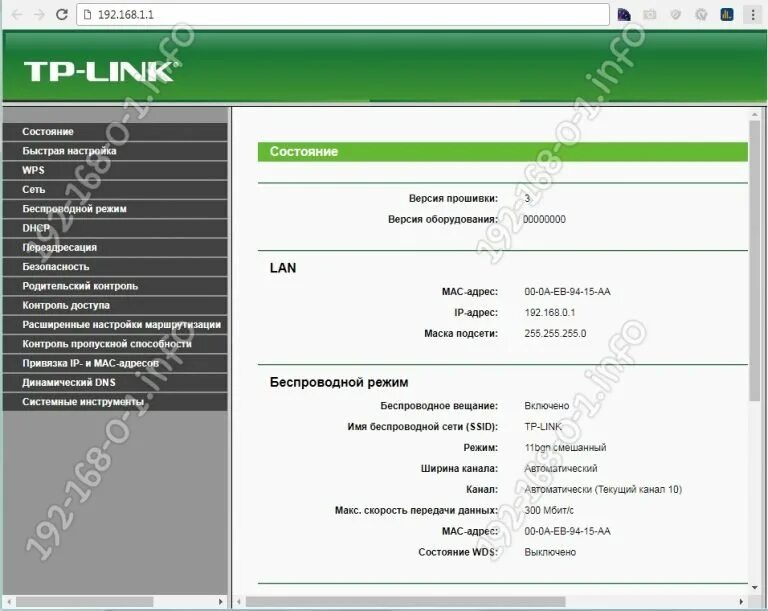Click the TP-LINK logo
This screenshot has width=768, height=611.
100,72
